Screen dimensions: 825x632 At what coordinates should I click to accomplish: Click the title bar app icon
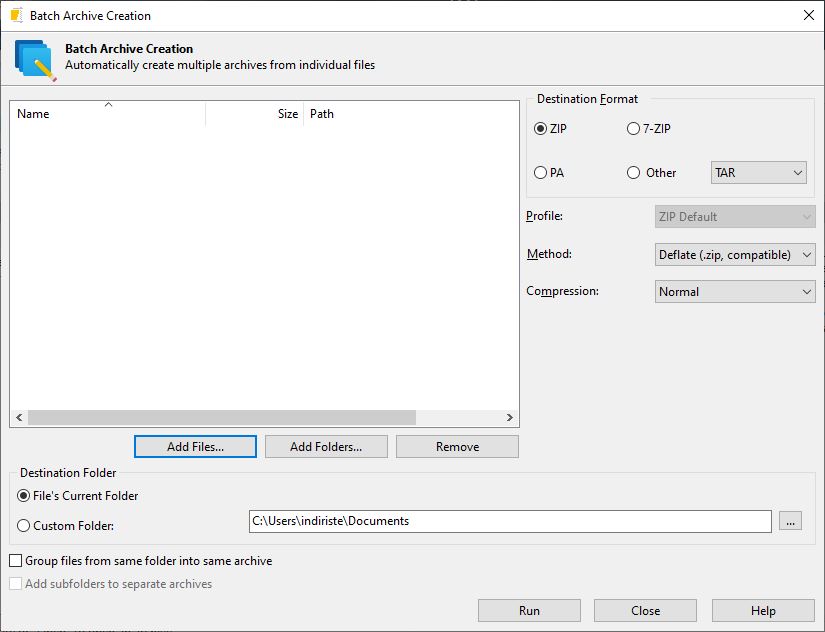pos(16,16)
